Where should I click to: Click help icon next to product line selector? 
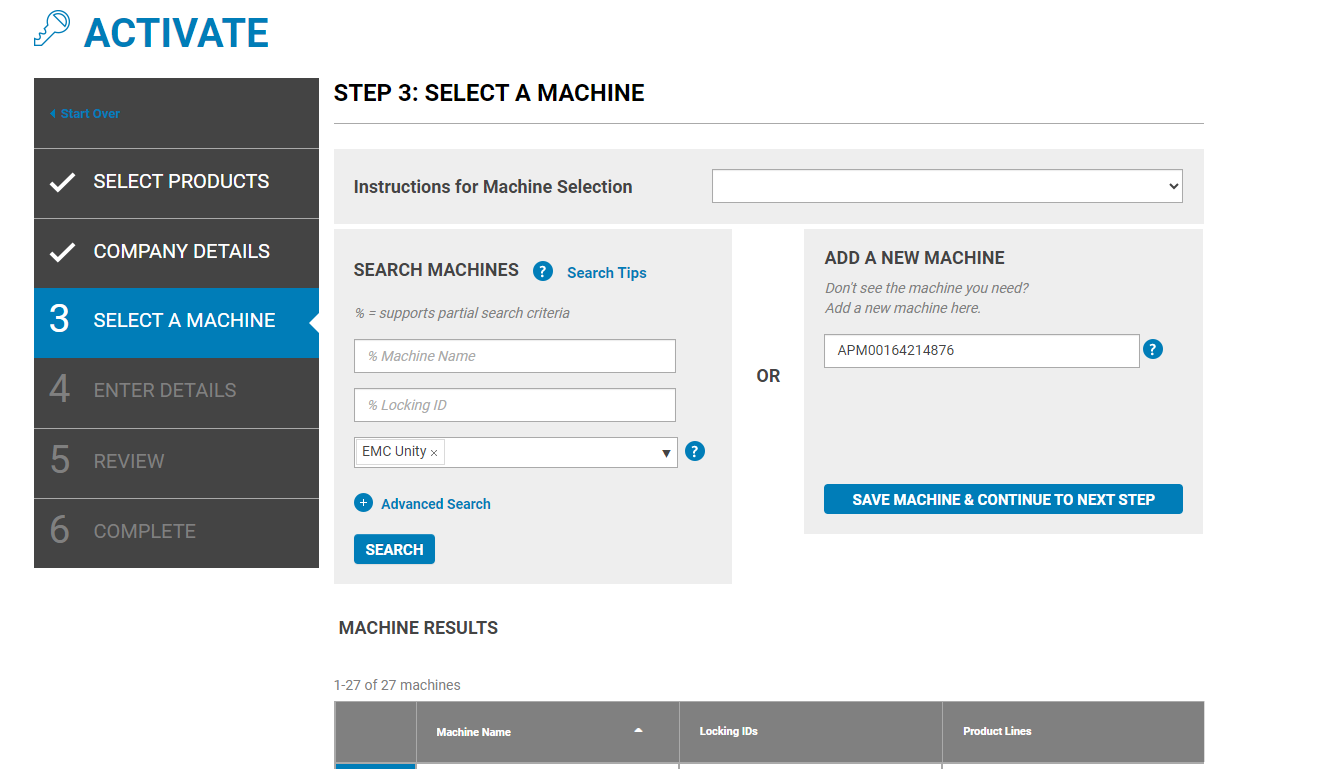click(x=694, y=451)
